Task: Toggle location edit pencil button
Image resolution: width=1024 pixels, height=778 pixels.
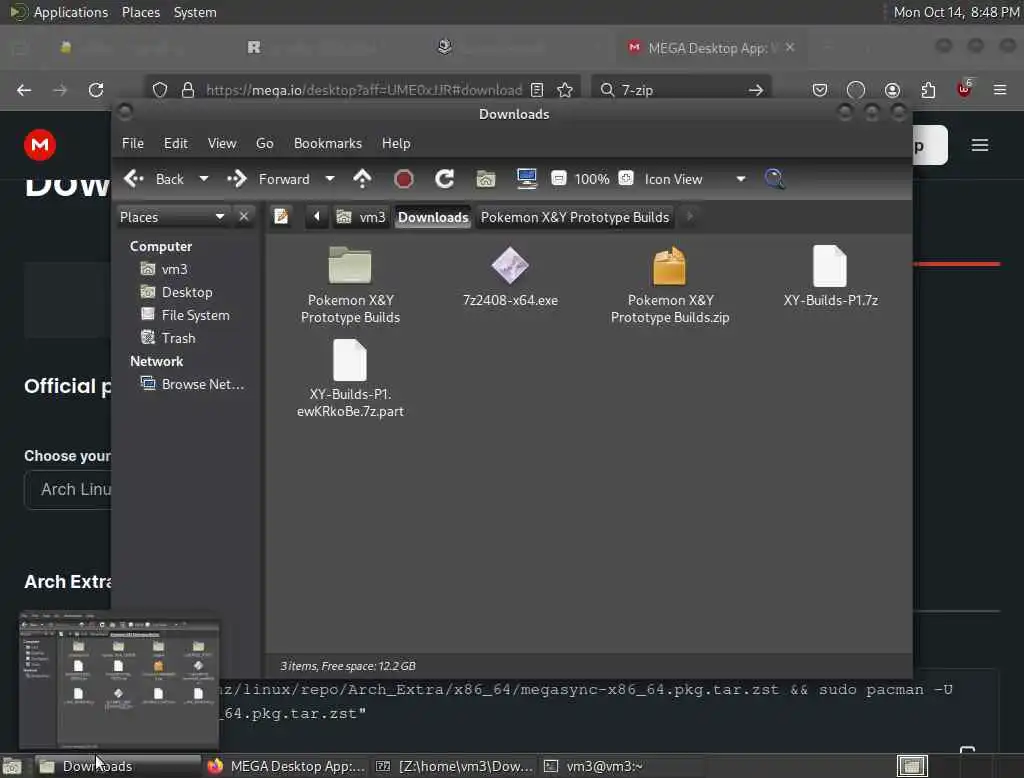Action: pos(281,216)
